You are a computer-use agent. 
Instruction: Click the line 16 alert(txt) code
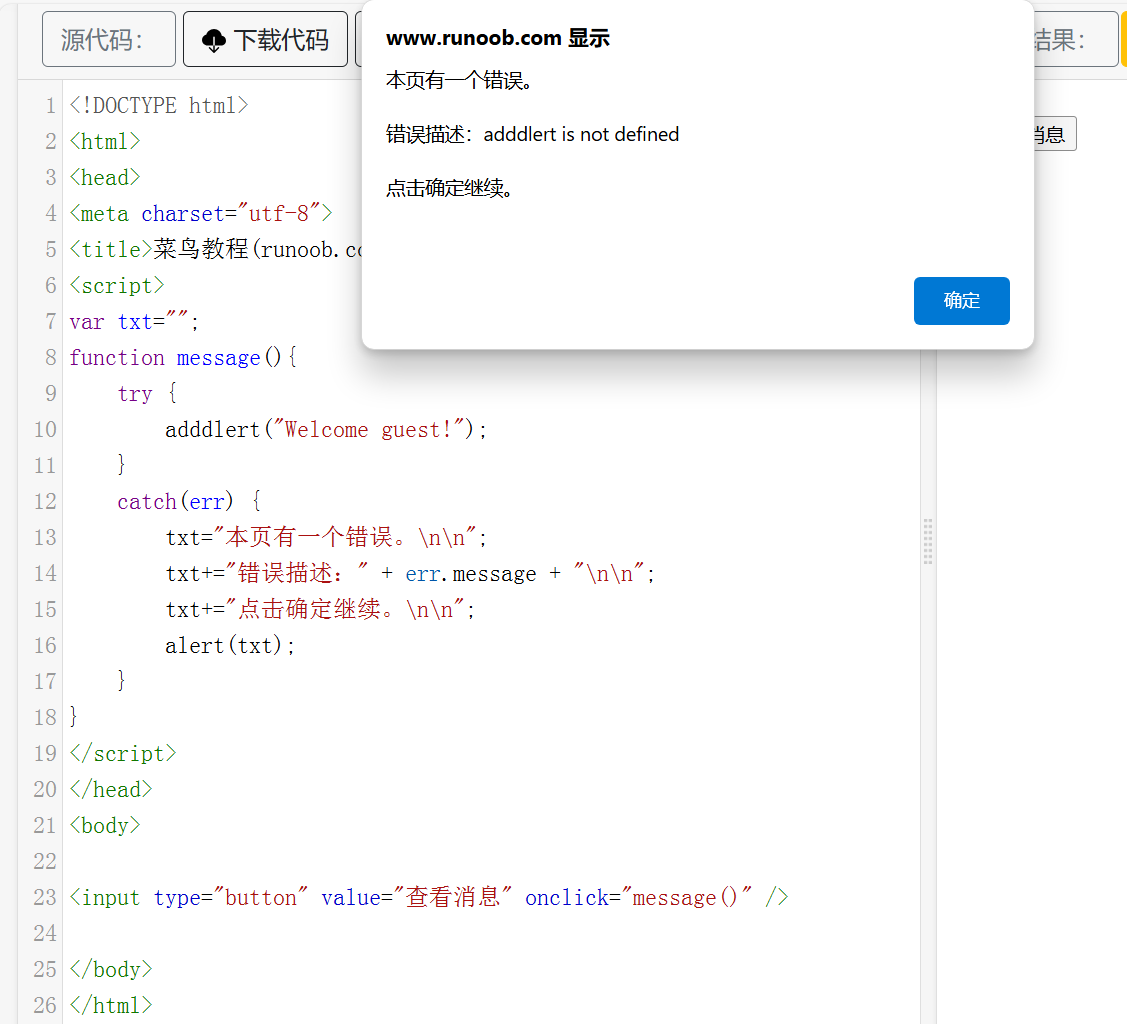230,645
